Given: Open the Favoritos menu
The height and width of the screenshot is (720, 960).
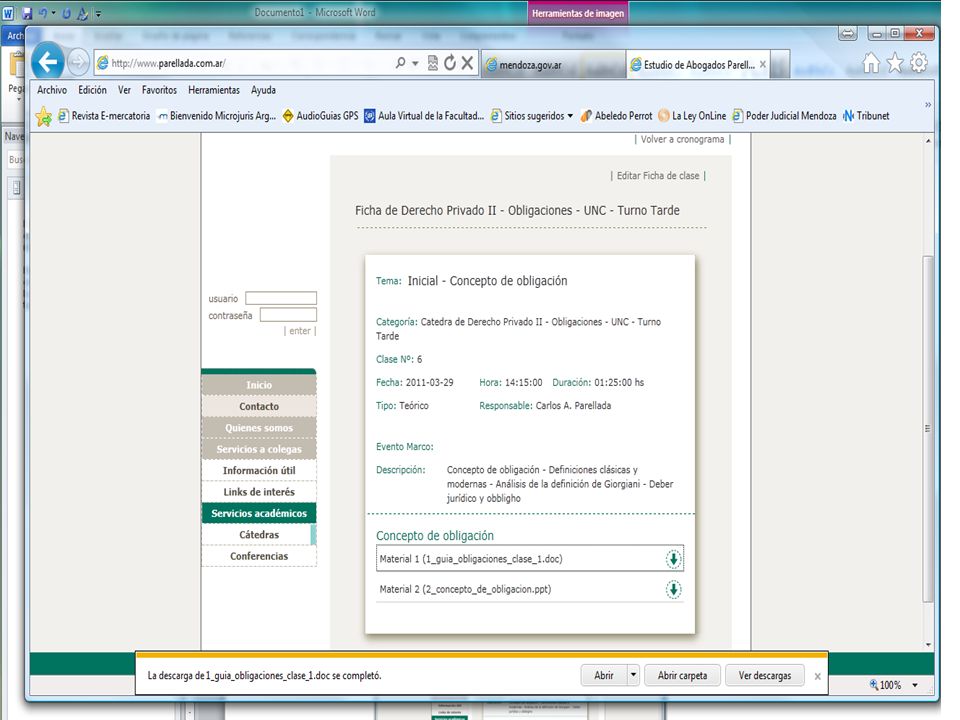Looking at the screenshot, I should tap(159, 90).
